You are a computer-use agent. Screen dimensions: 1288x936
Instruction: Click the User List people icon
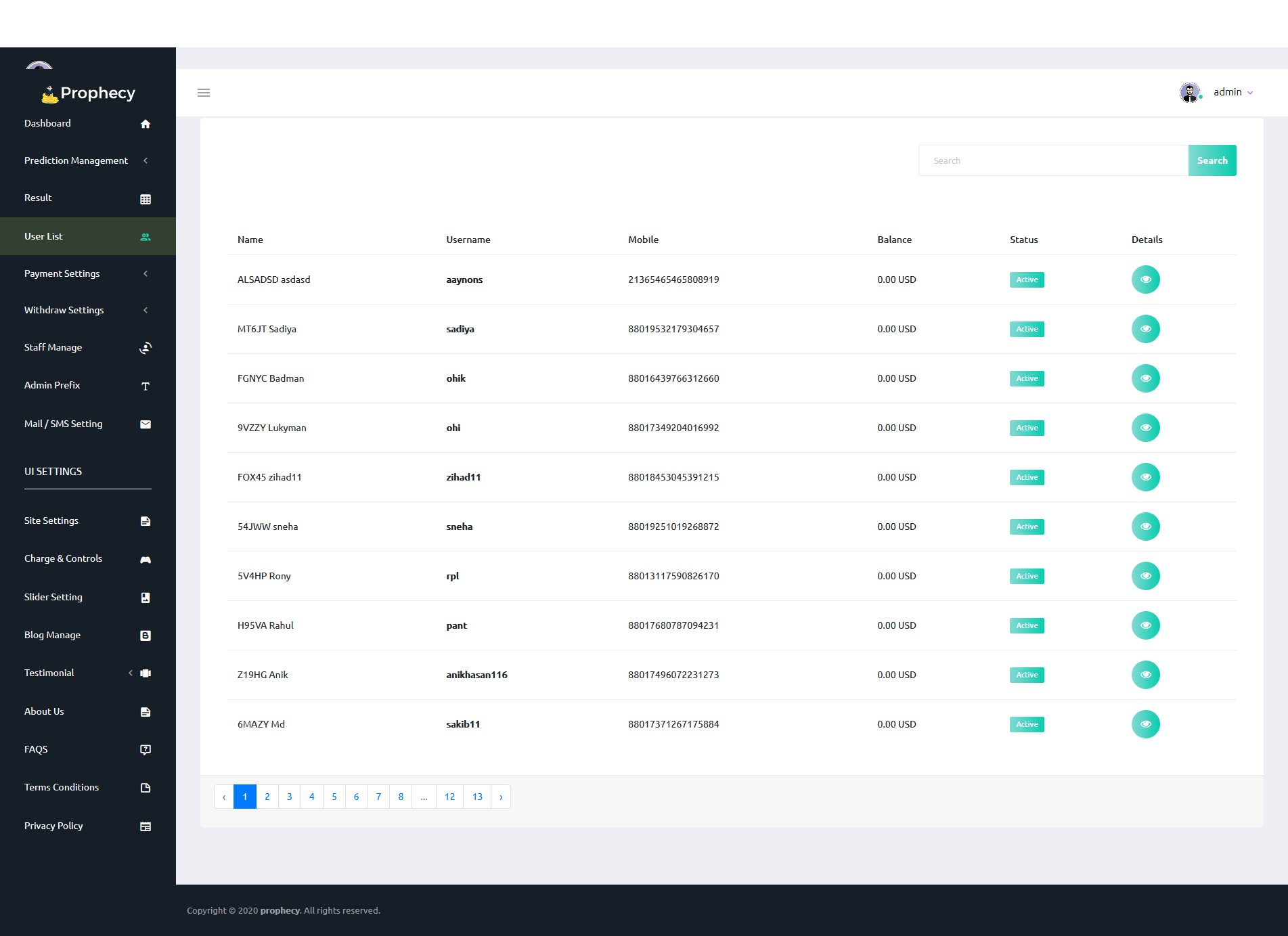pos(146,237)
